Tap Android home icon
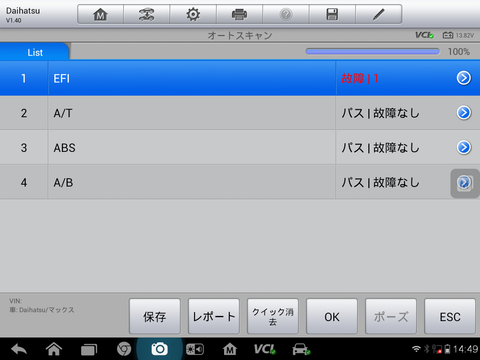 tap(54, 349)
